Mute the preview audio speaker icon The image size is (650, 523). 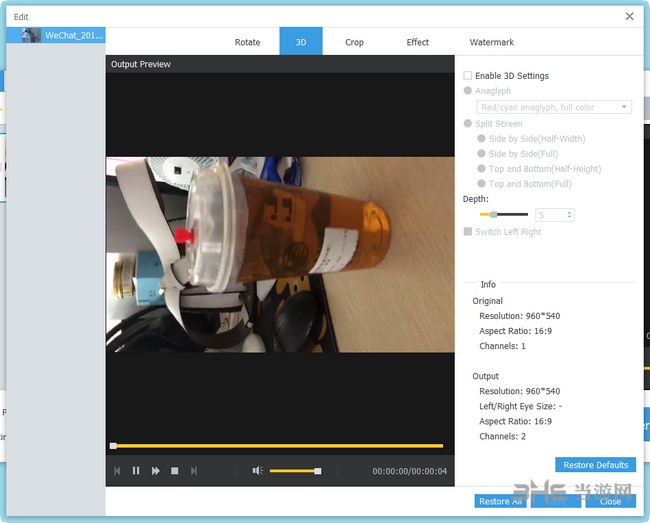click(x=257, y=471)
